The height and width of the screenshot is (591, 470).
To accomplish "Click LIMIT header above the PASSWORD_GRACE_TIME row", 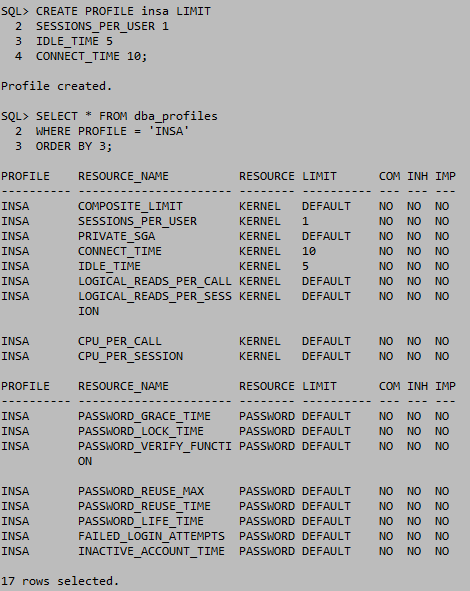I will pos(319,386).
